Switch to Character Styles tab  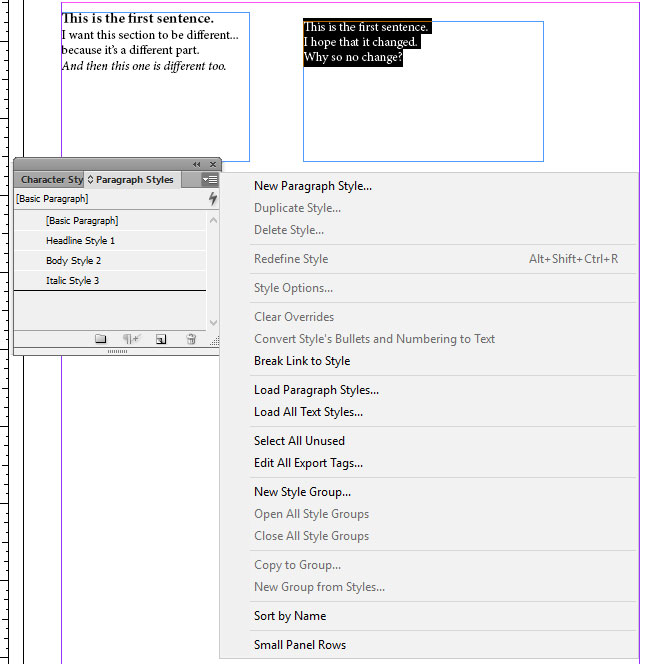pyautogui.click(x=49, y=180)
